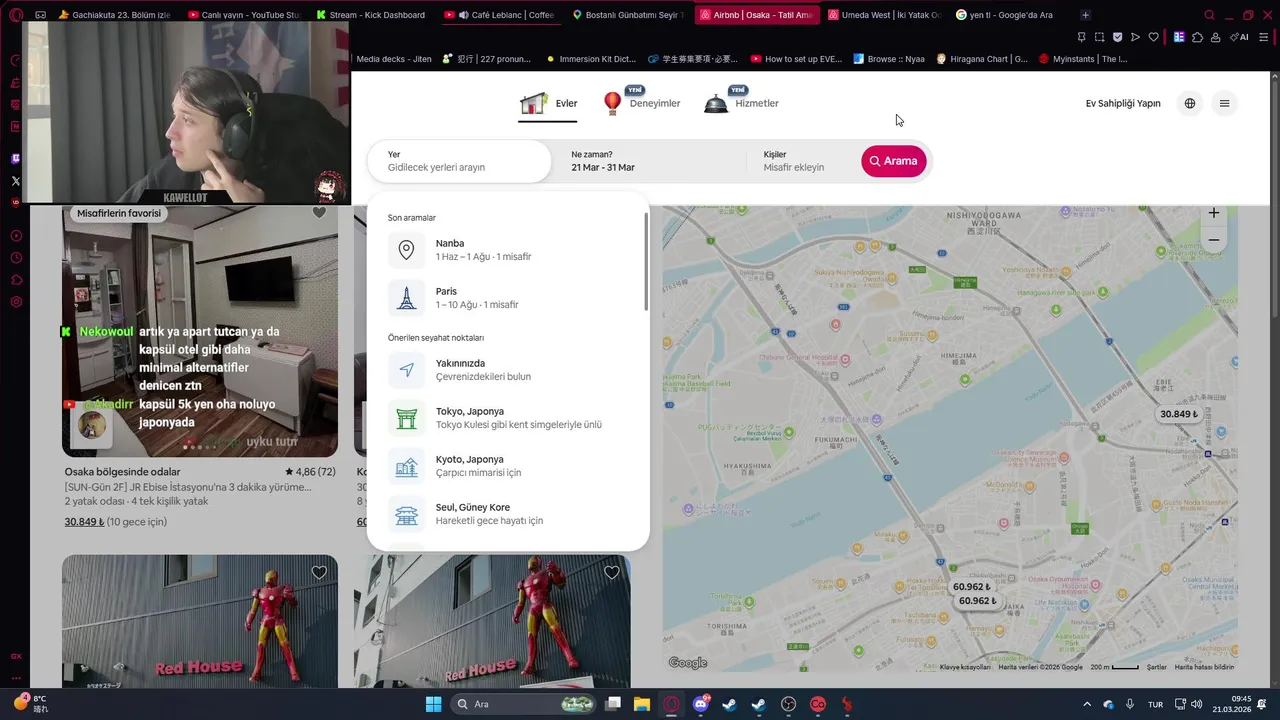
Task: Click the suggestions list scrollbar
Action: 646,262
